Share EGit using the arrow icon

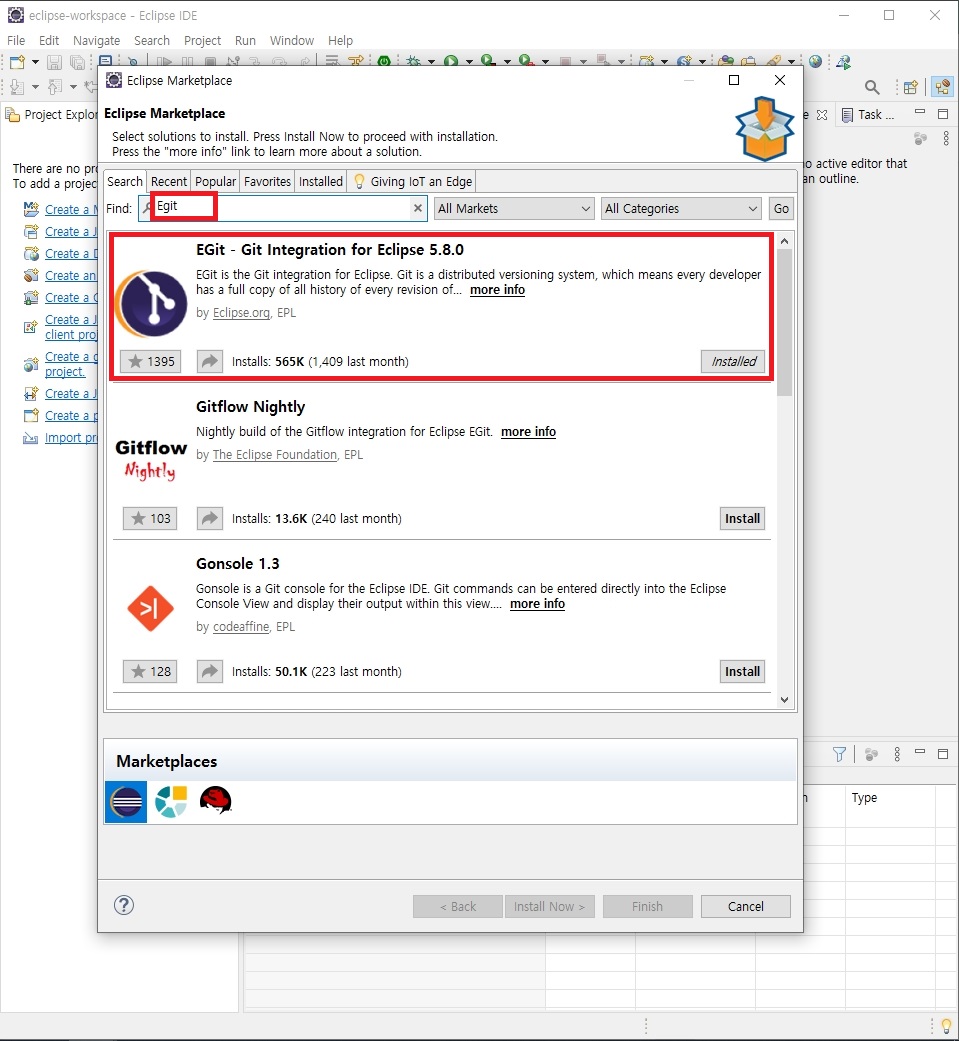point(210,361)
